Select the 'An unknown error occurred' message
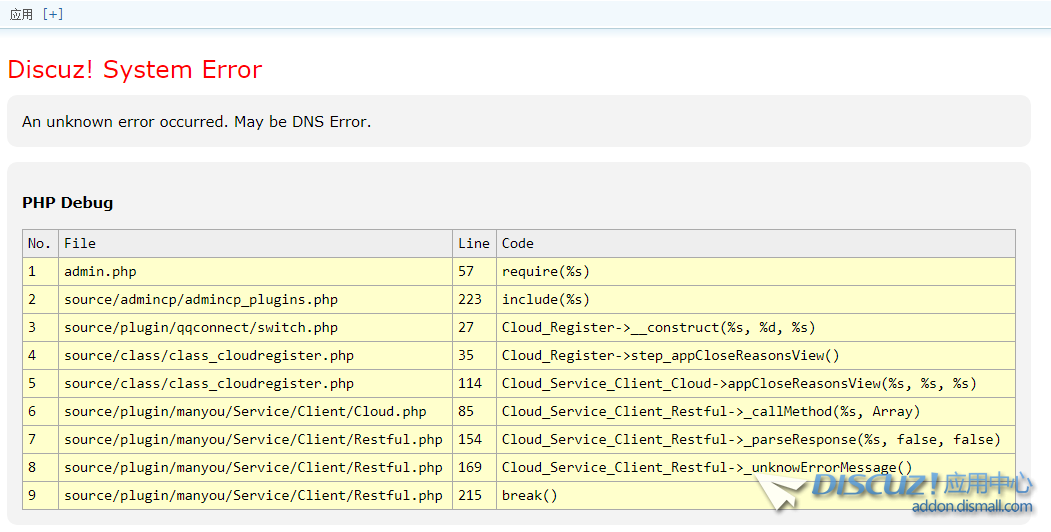1051x532 pixels. (x=196, y=121)
